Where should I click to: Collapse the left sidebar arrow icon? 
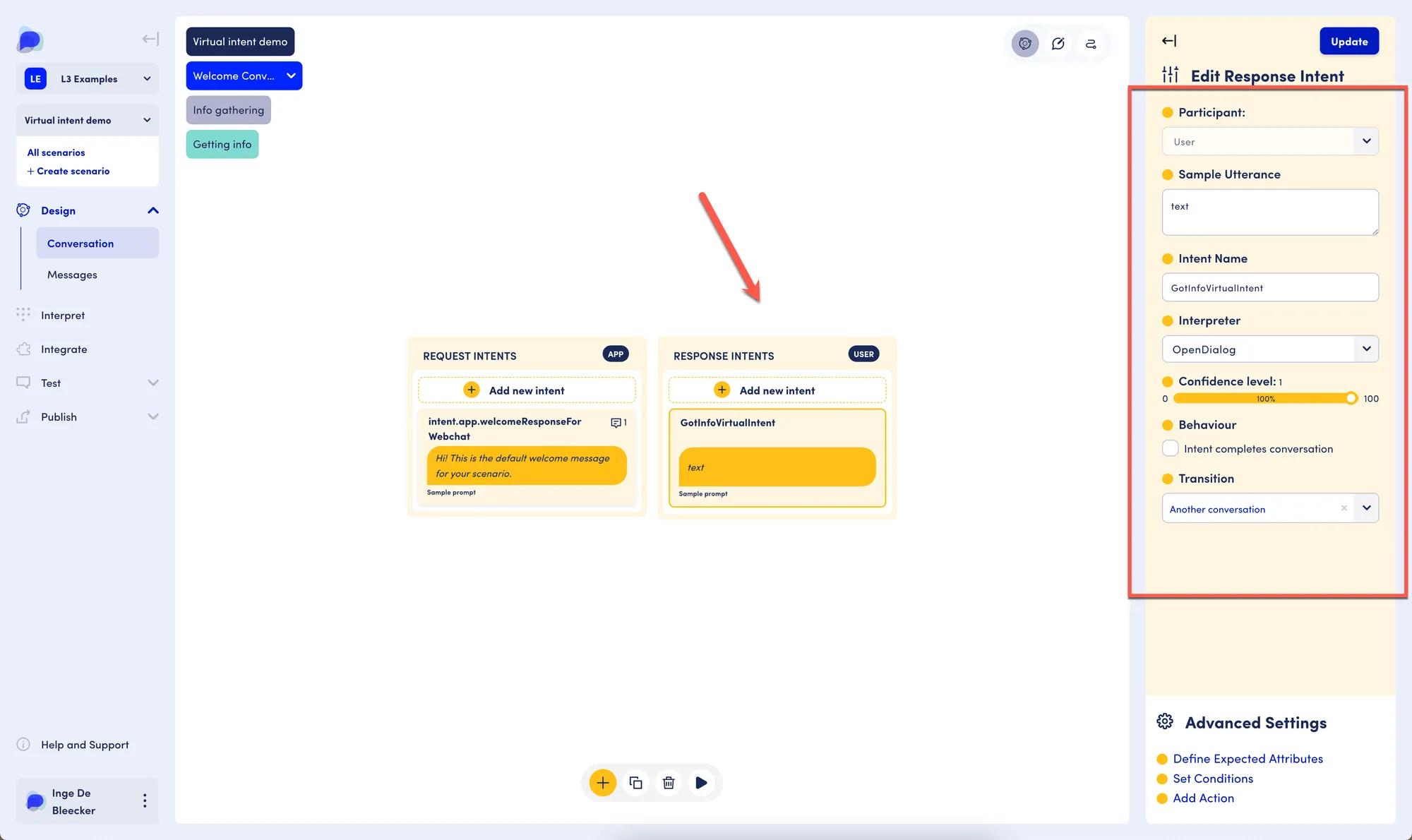150,40
